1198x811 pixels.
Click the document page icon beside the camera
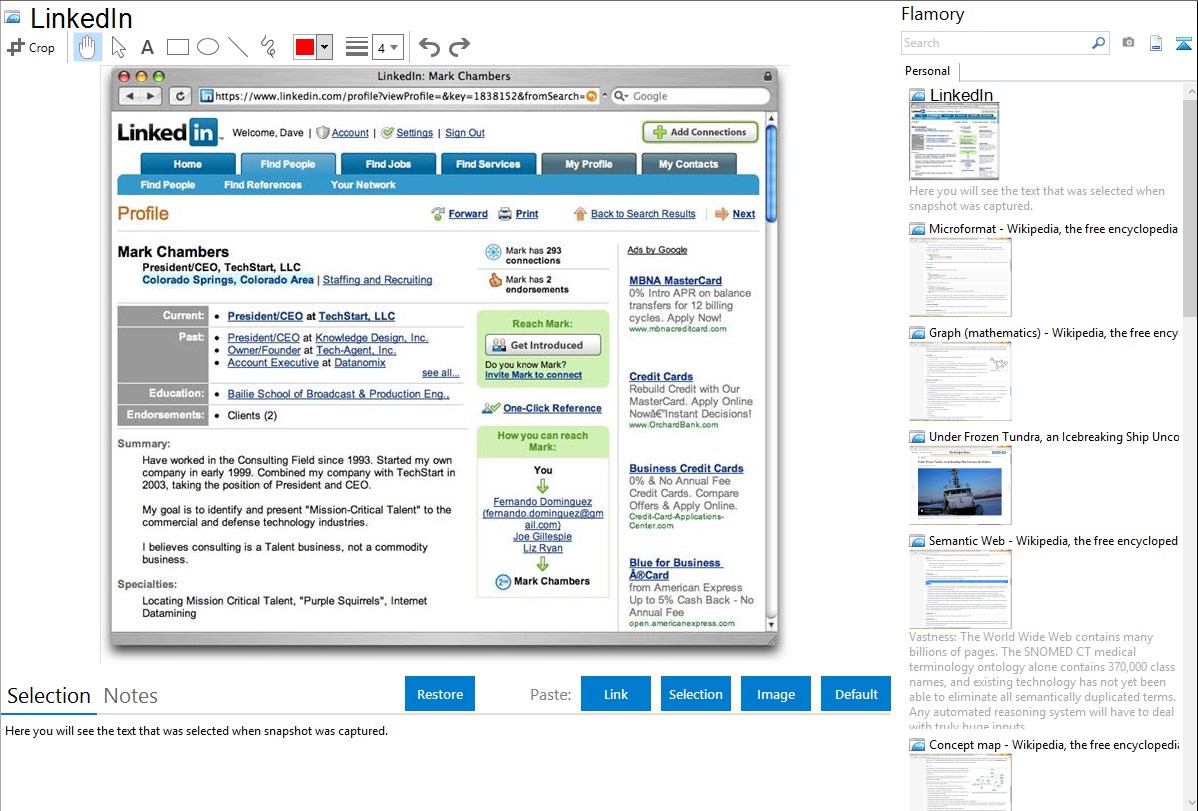point(1156,43)
